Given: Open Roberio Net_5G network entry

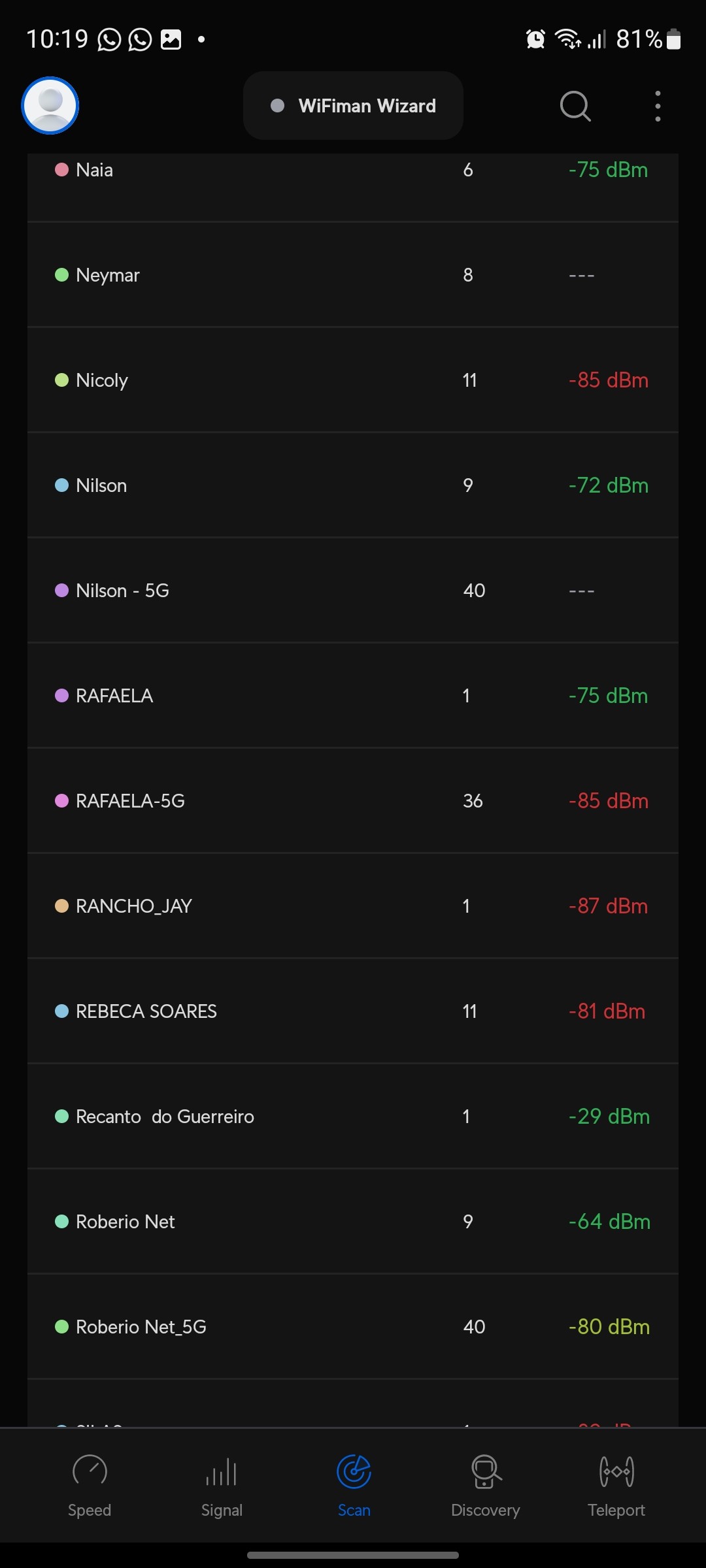Looking at the screenshot, I should click(x=353, y=1327).
